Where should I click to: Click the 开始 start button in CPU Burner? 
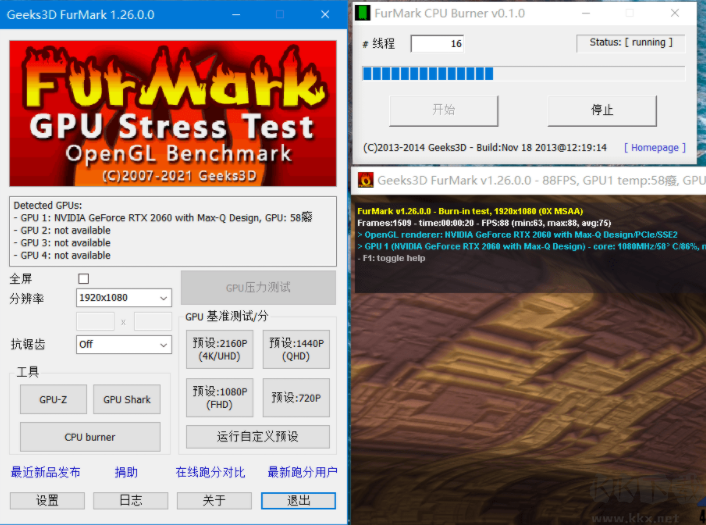click(x=444, y=110)
